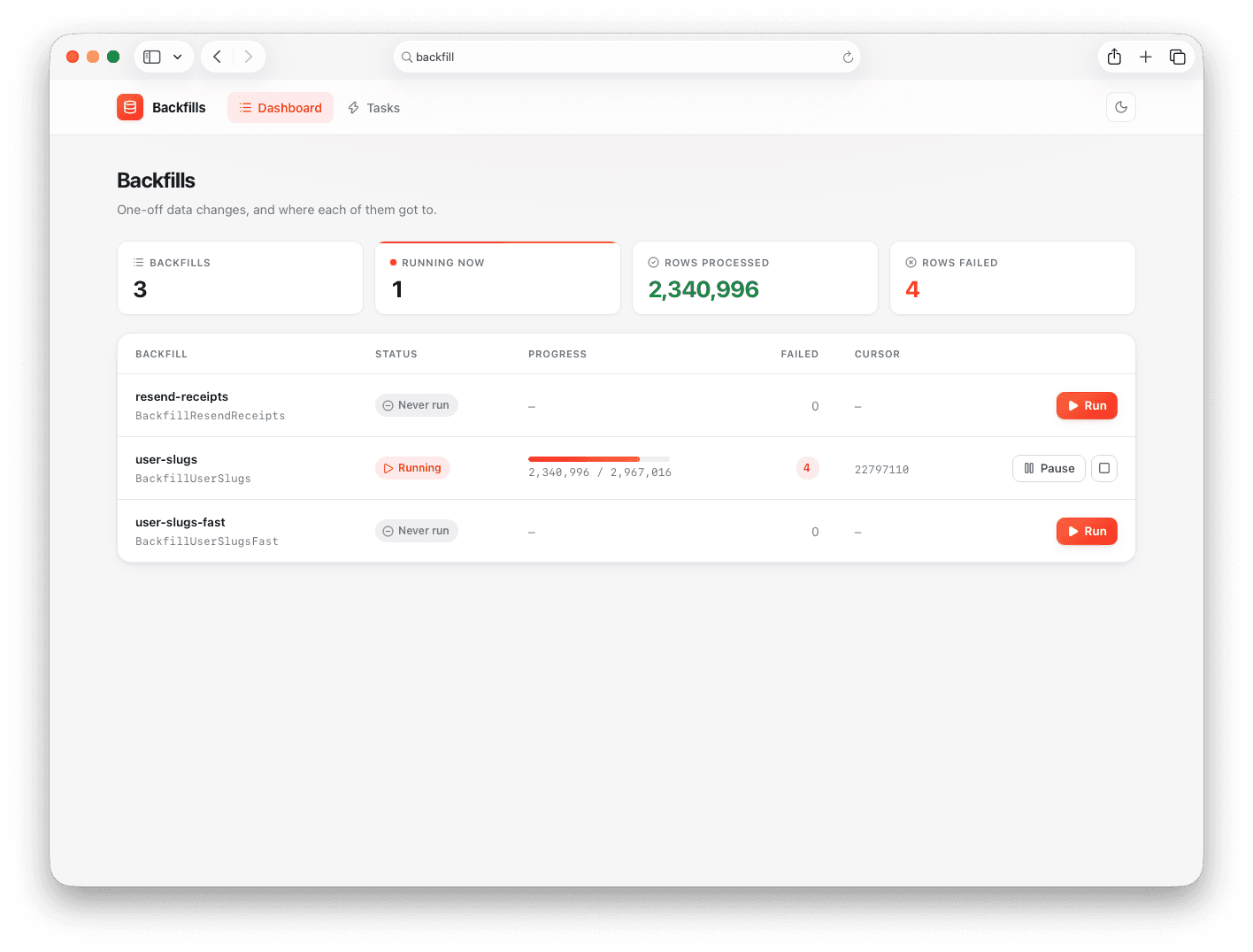
Task: Click the STATUS column header
Action: (x=396, y=354)
